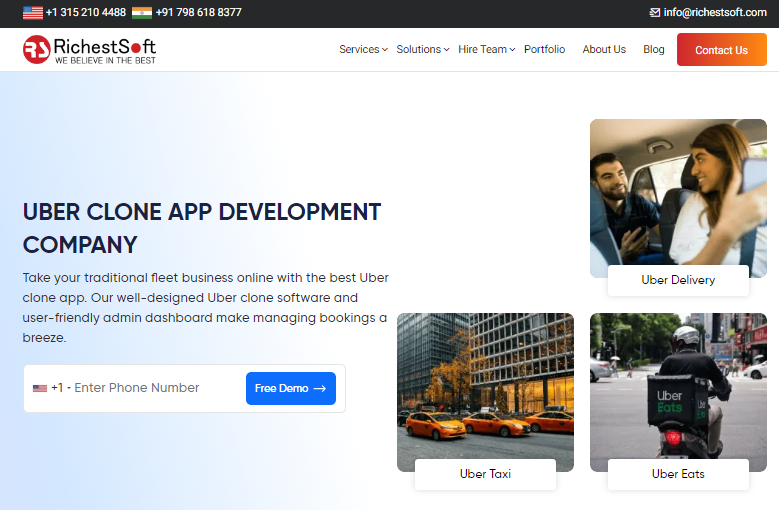Select the Uber Taxi image card
The height and width of the screenshot is (510, 779).
click(x=485, y=393)
